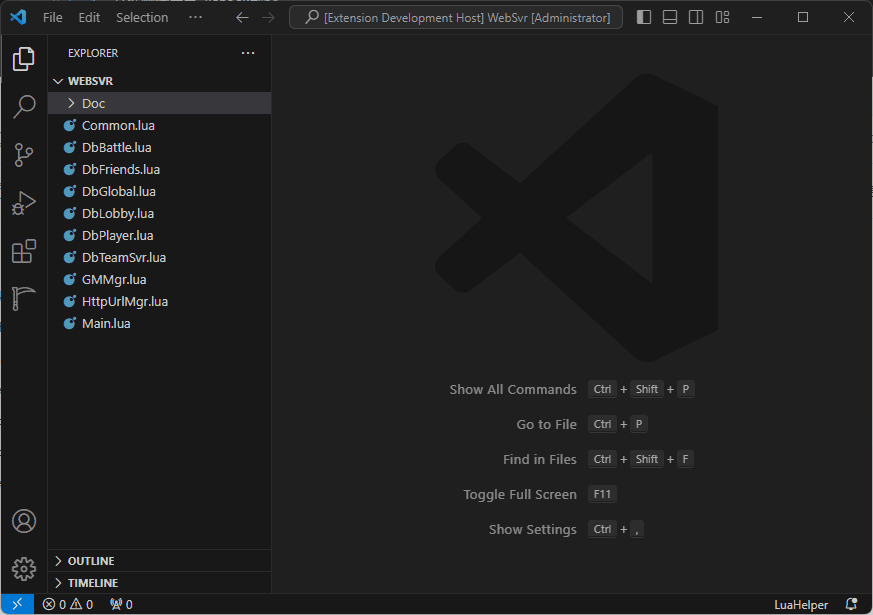Open the Explorer view in activity bar
Viewport: 873px width, 615px height.
(x=23, y=58)
